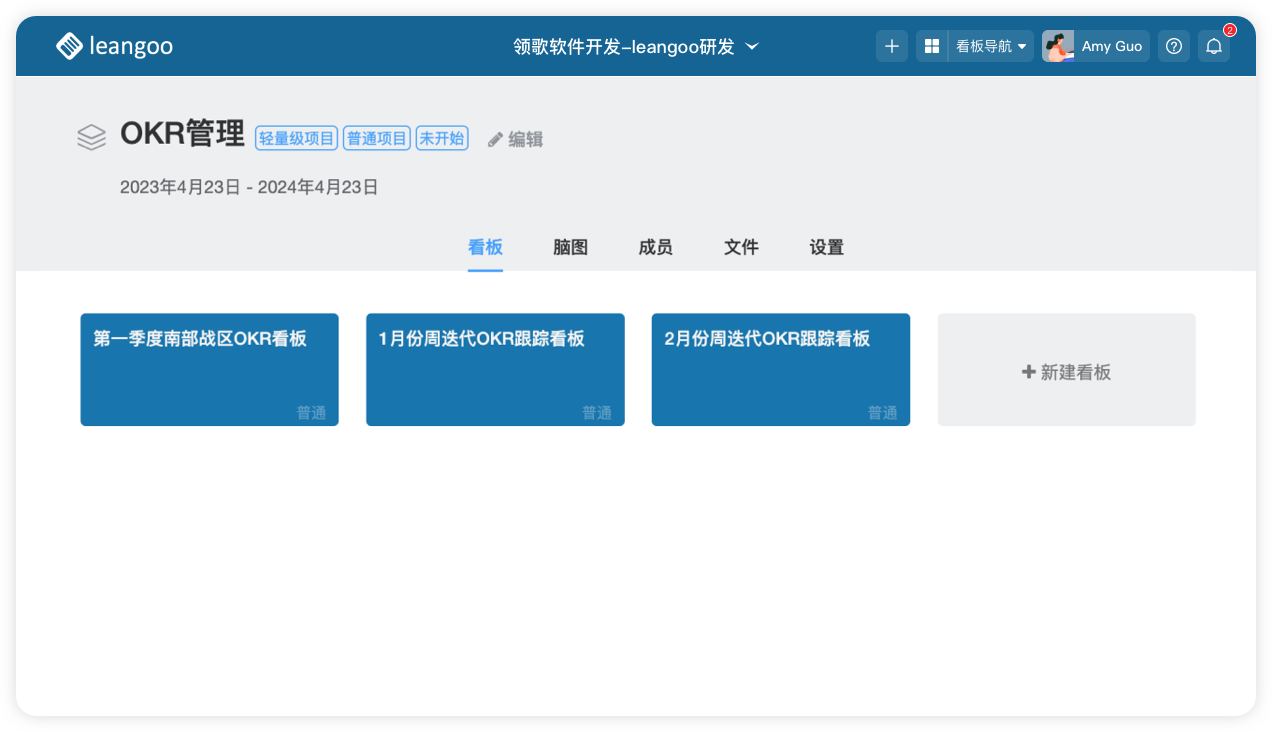The height and width of the screenshot is (732, 1272).
Task: Open the 文件 tab
Action: tap(741, 247)
